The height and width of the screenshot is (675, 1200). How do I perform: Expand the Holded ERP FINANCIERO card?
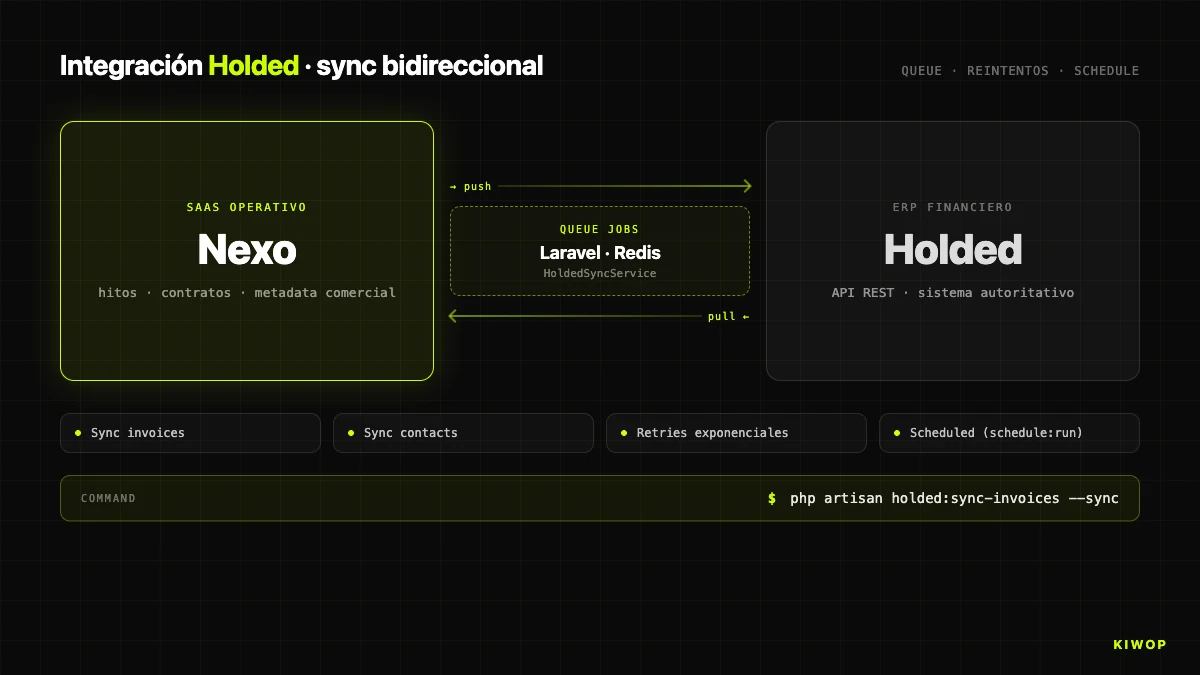pyautogui.click(x=952, y=250)
